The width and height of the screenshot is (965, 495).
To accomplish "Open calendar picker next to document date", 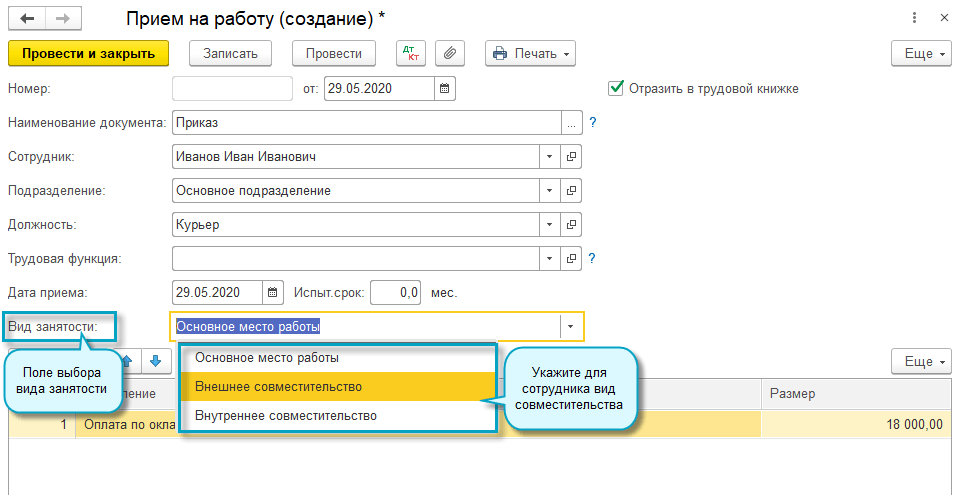I will pyautogui.click(x=446, y=89).
